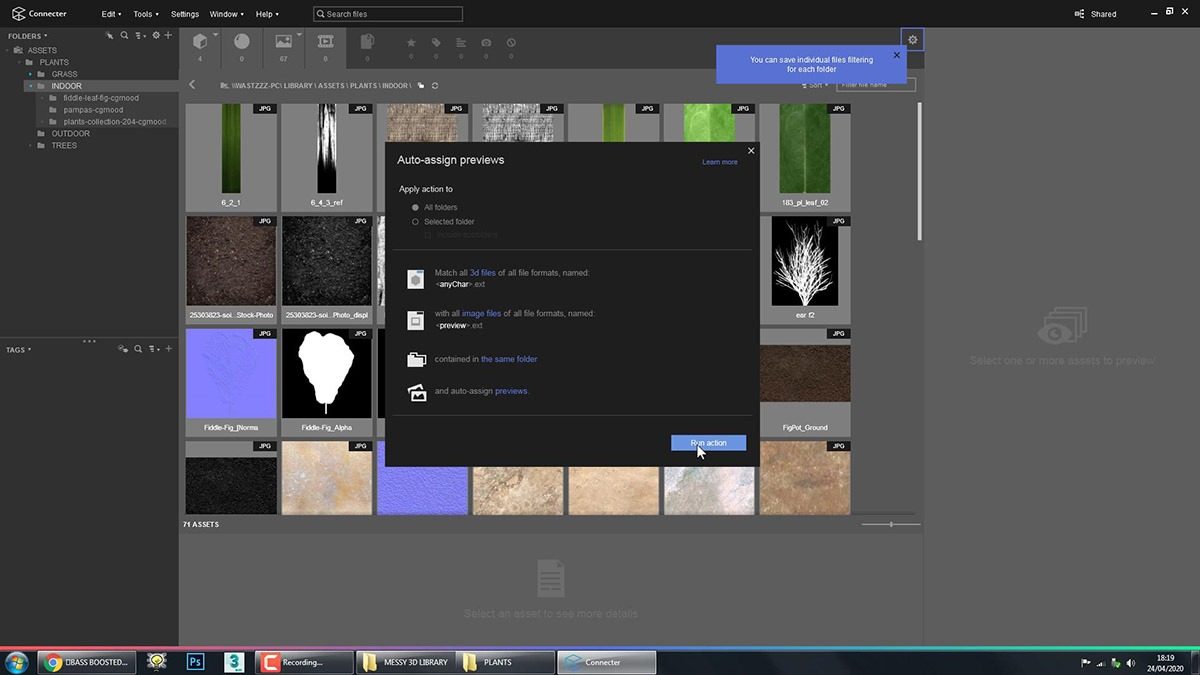Viewport: 1200px width, 675px height.
Task: Open filter settings gear icon
Action: [x=912, y=40]
